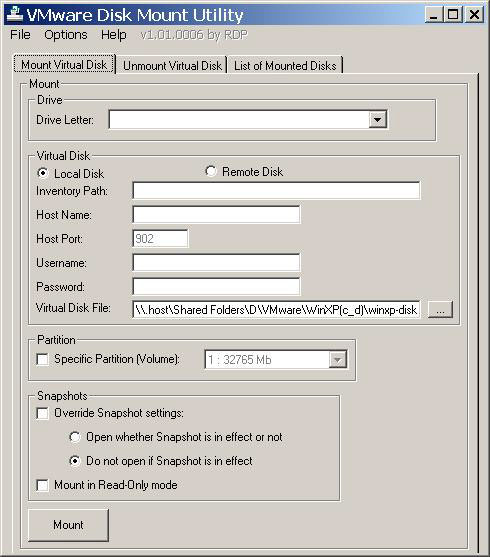Click the Username field
The width and height of the screenshot is (490, 557).
coord(216,263)
